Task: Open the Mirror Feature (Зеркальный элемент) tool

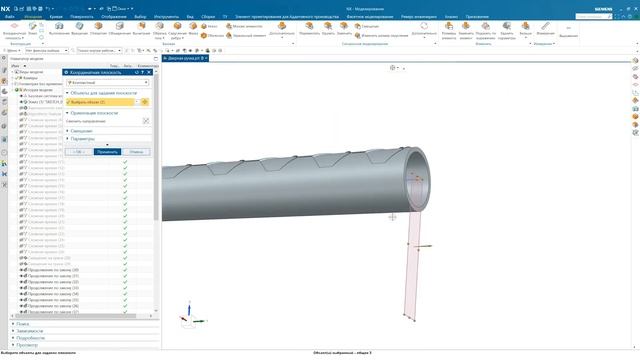Action: pyautogui.click(x=246, y=36)
